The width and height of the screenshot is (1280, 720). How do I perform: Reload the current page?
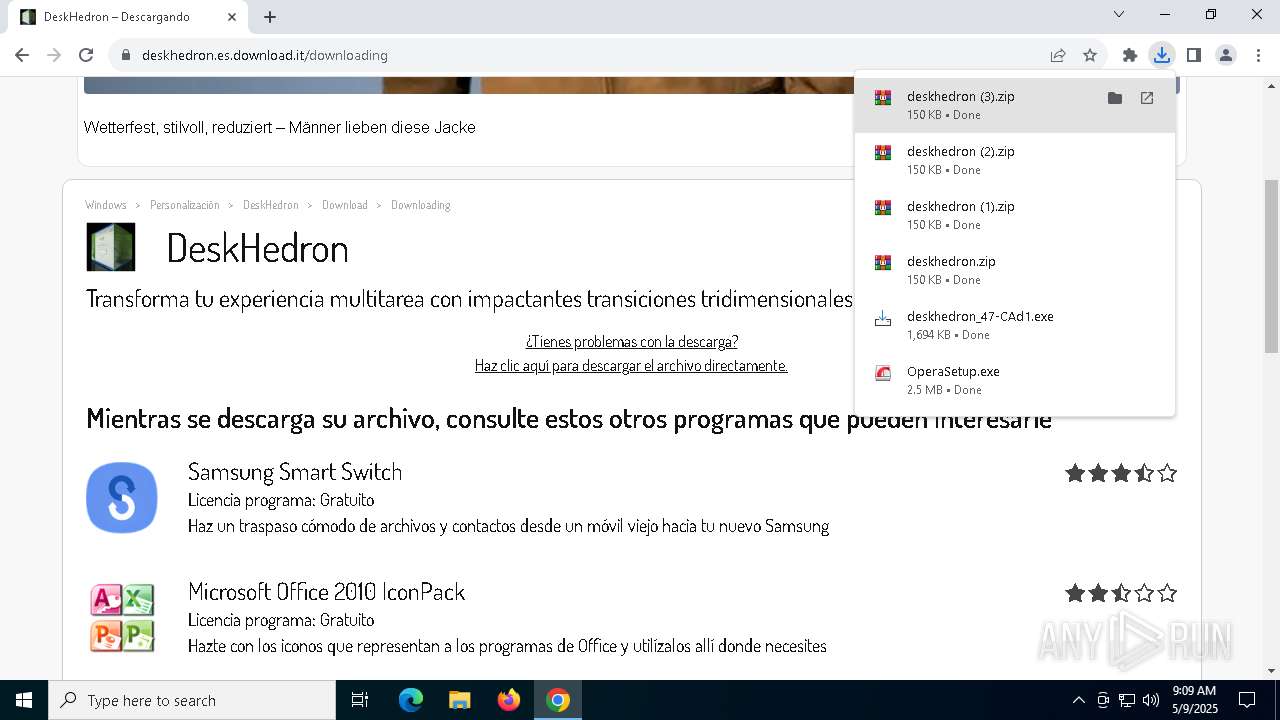pos(86,55)
